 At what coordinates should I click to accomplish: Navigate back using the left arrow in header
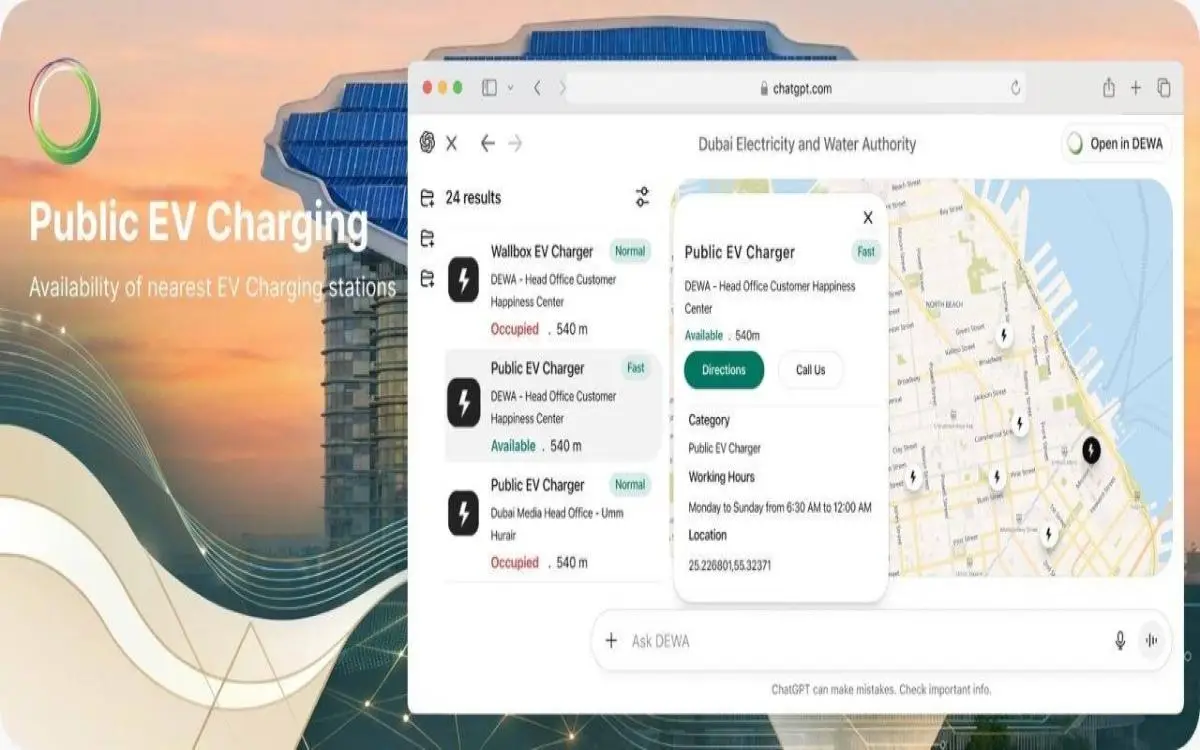[487, 143]
